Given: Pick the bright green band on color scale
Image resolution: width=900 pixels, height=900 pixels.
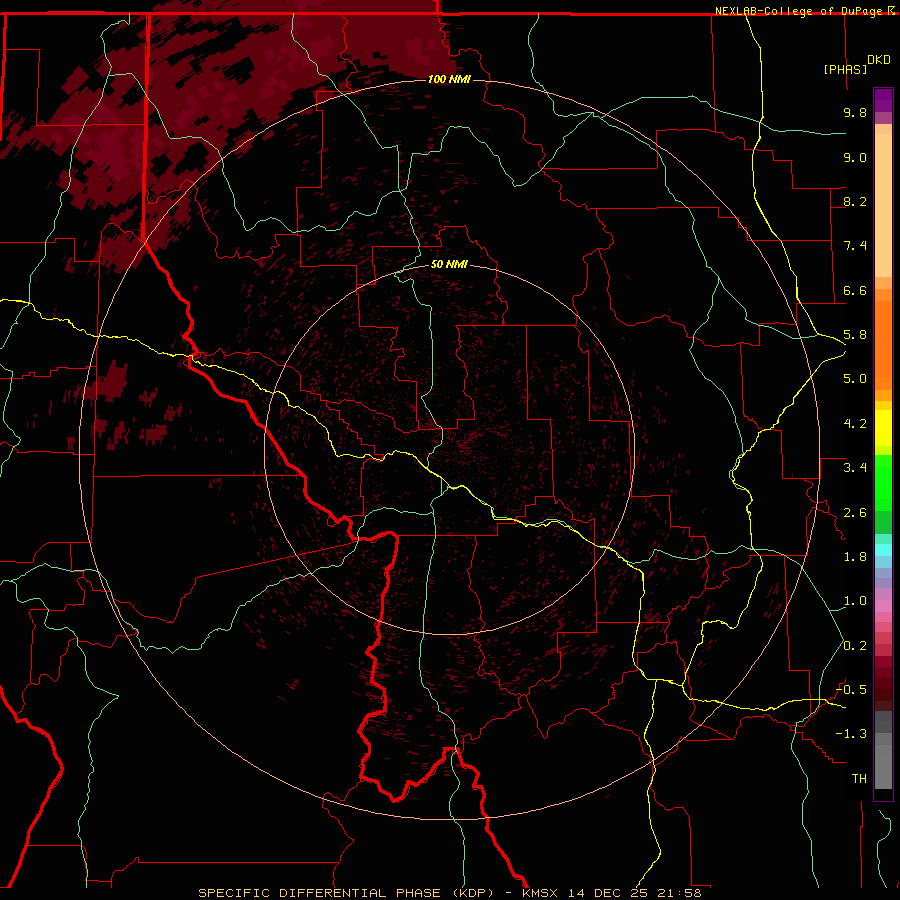Looking at the screenshot, I should point(883,484).
